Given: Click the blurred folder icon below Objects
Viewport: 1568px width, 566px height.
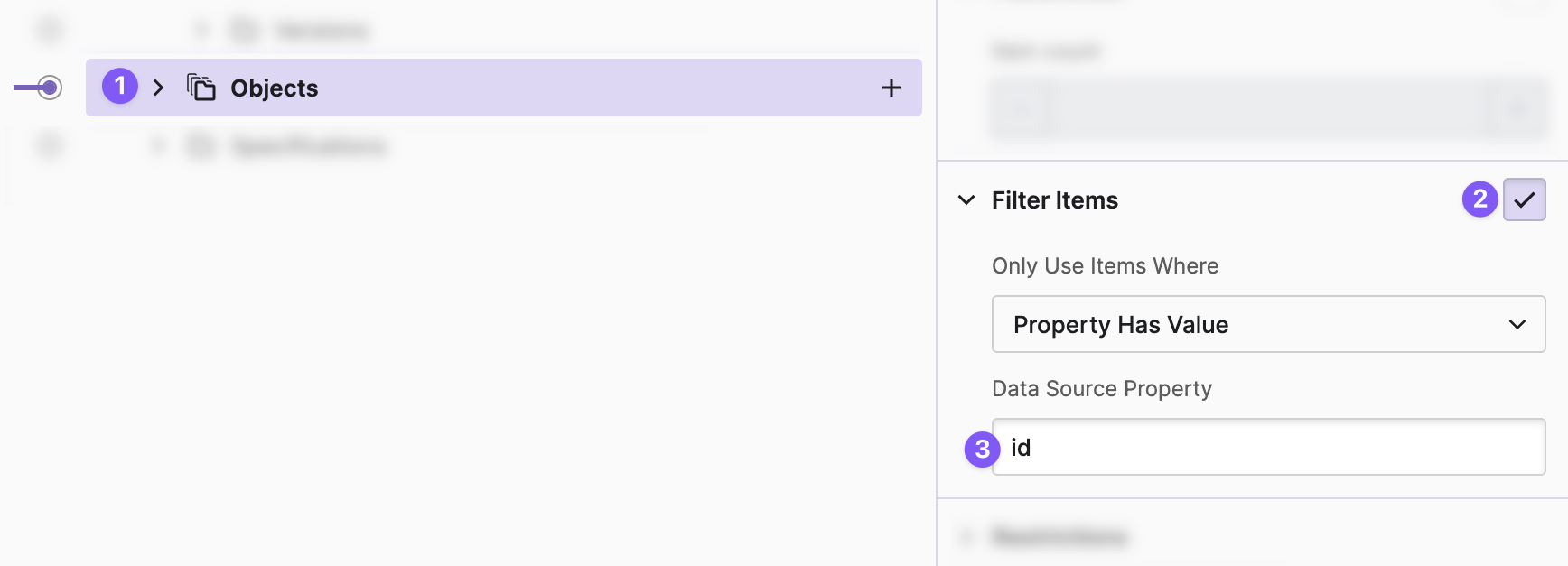Looking at the screenshot, I should coord(201,146).
